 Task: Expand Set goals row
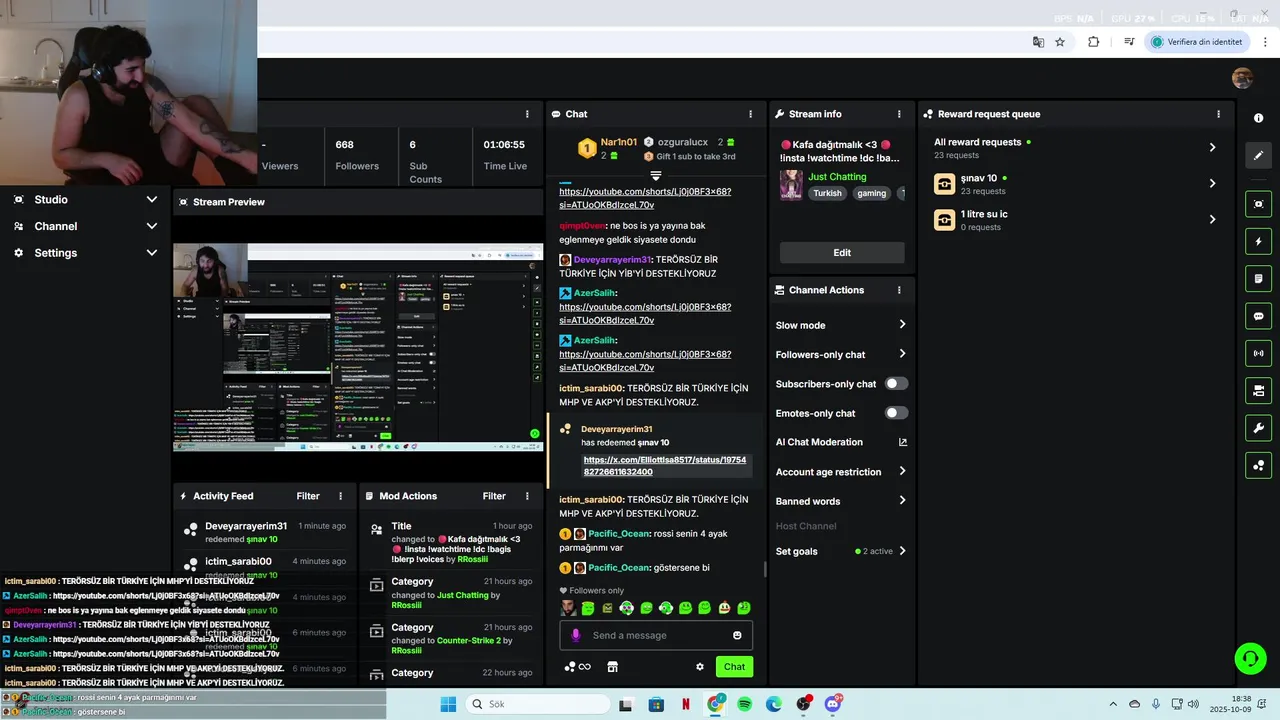pyautogui.click(x=842, y=551)
